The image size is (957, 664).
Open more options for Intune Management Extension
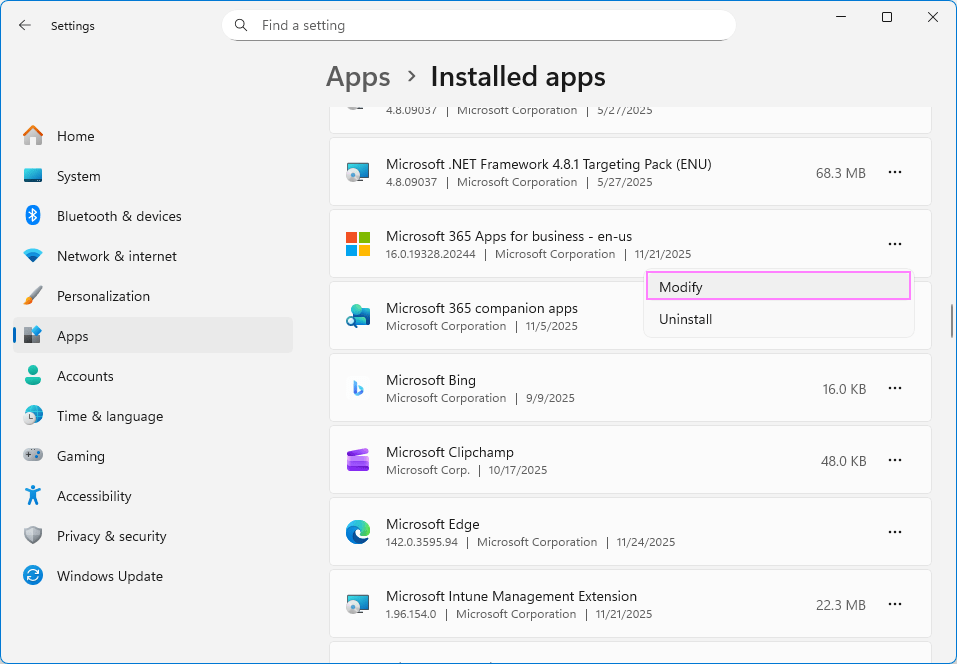pyautogui.click(x=894, y=604)
